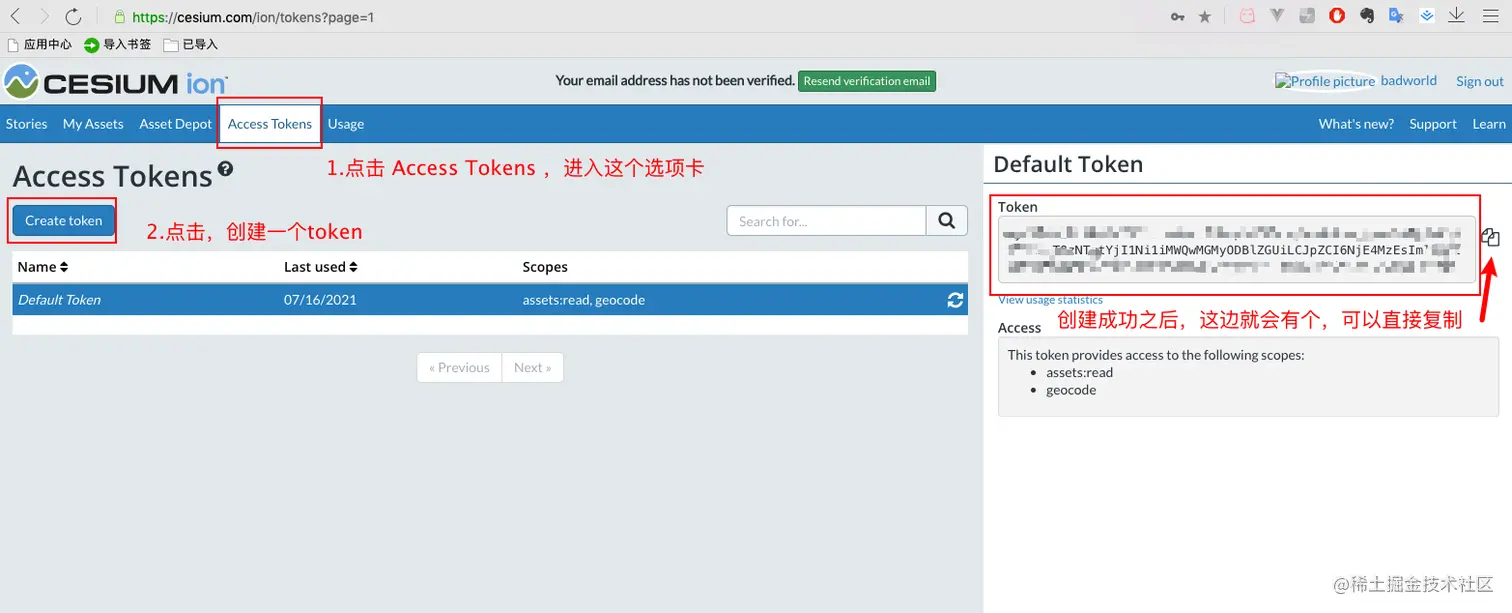Screen dimensions: 1512x613
Task: Click the assets:read scope list item
Action: pos(1079,372)
